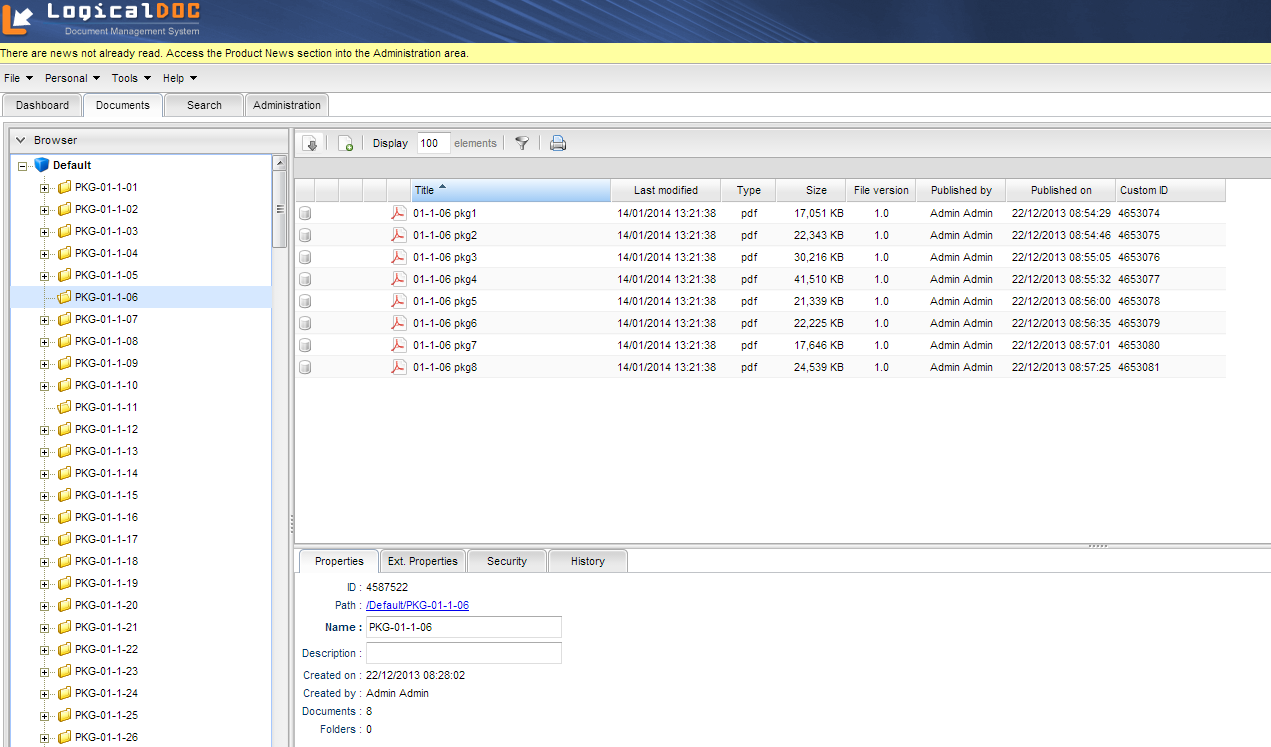This screenshot has width=1271, height=747.
Task: Open the filter funnel icon
Action: click(522, 143)
